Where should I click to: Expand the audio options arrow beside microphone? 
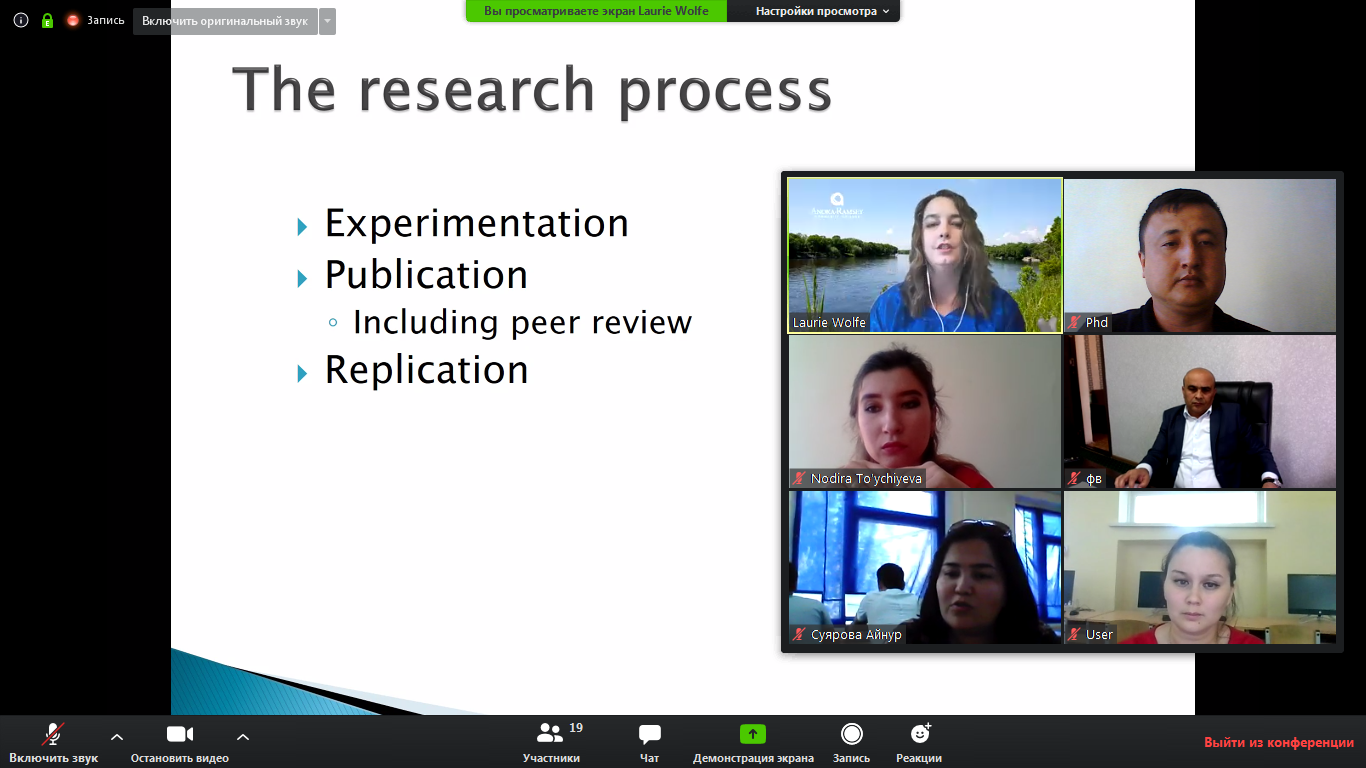[117, 737]
